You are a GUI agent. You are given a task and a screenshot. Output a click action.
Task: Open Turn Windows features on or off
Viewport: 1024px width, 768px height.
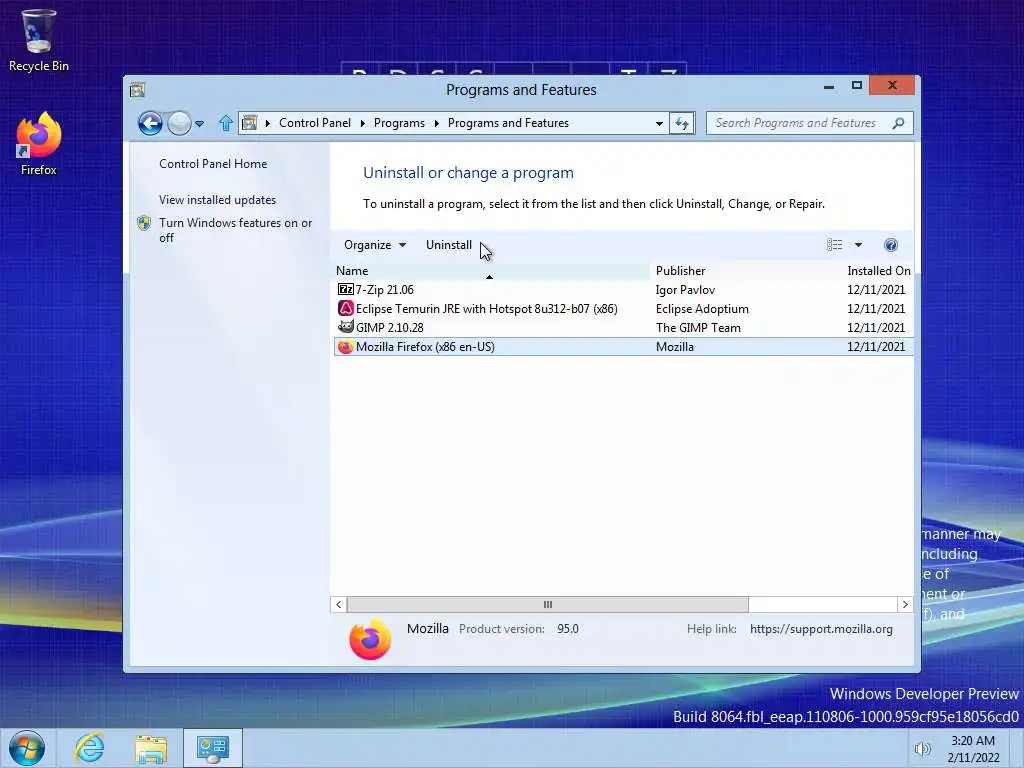236,230
